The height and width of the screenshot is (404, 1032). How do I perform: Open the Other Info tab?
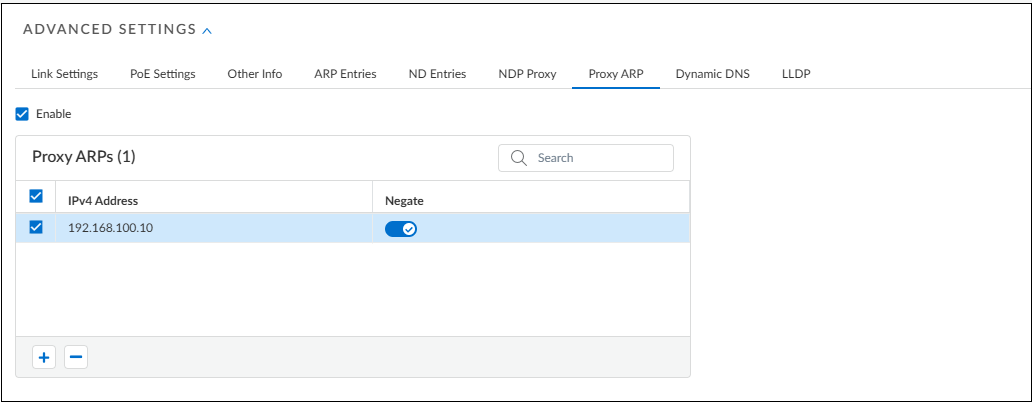tap(255, 74)
